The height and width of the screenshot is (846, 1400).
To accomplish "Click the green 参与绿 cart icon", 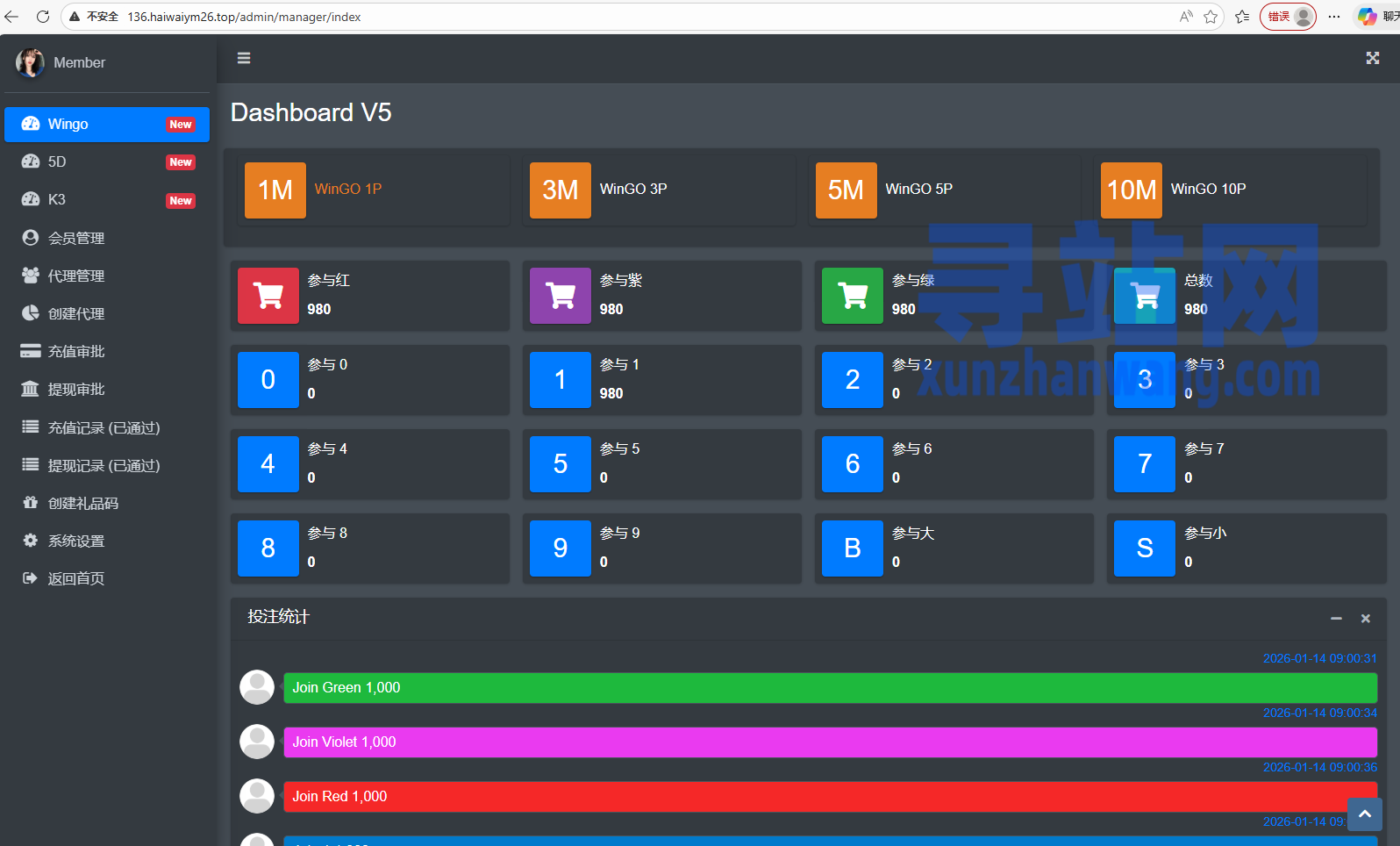I will pos(852,296).
